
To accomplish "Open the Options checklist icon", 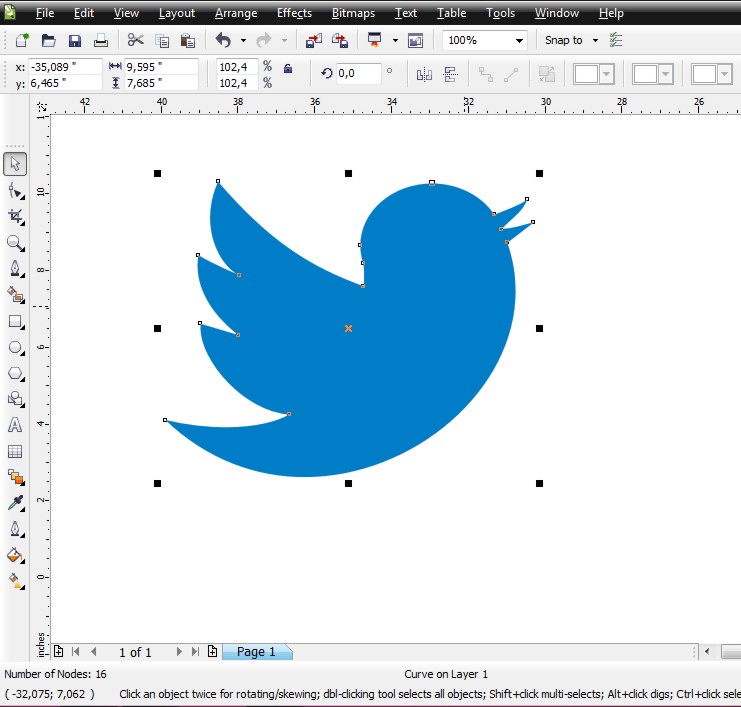I will tap(616, 40).
